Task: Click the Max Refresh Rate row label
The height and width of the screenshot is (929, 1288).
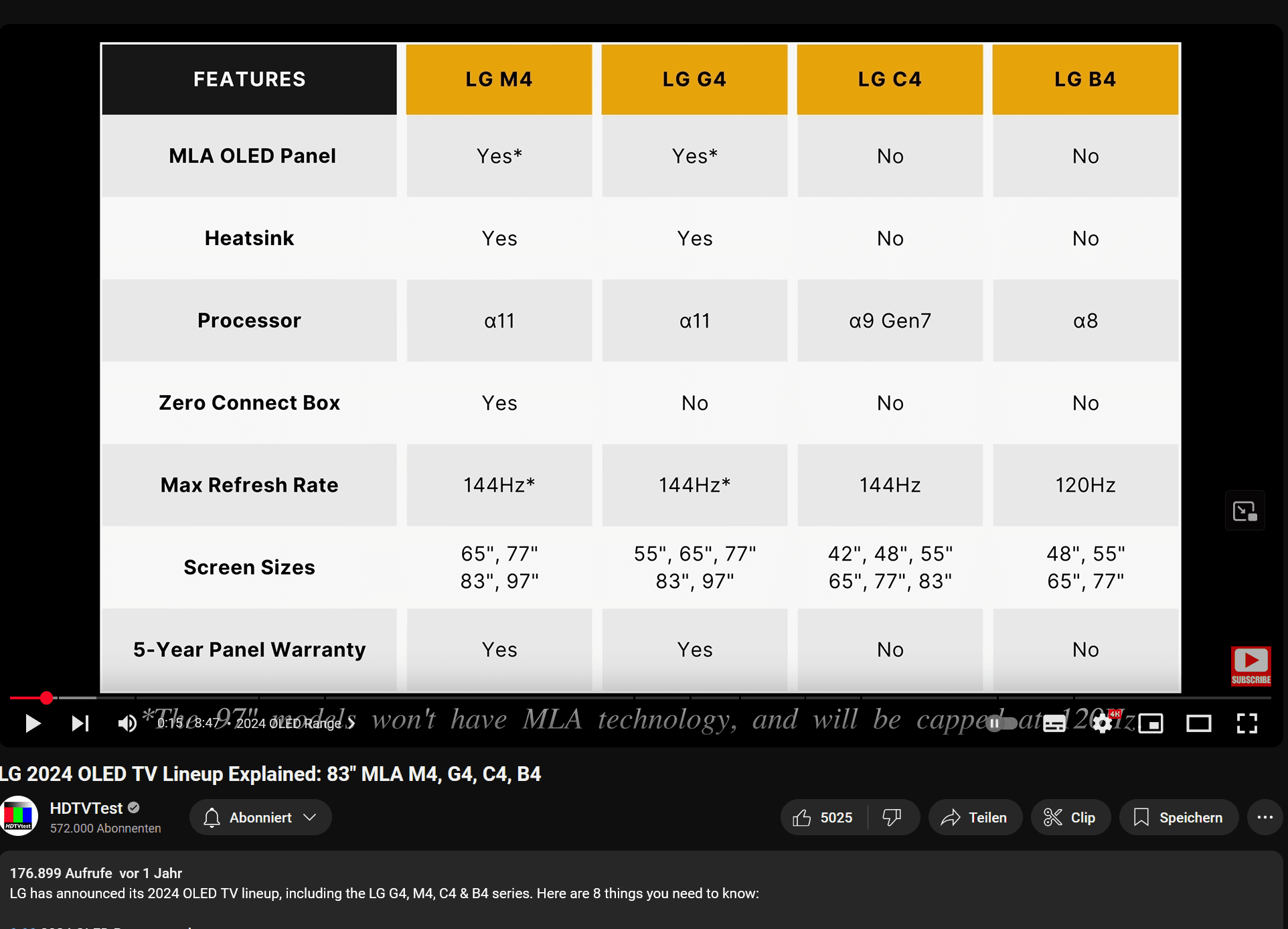Action: pyautogui.click(x=249, y=486)
